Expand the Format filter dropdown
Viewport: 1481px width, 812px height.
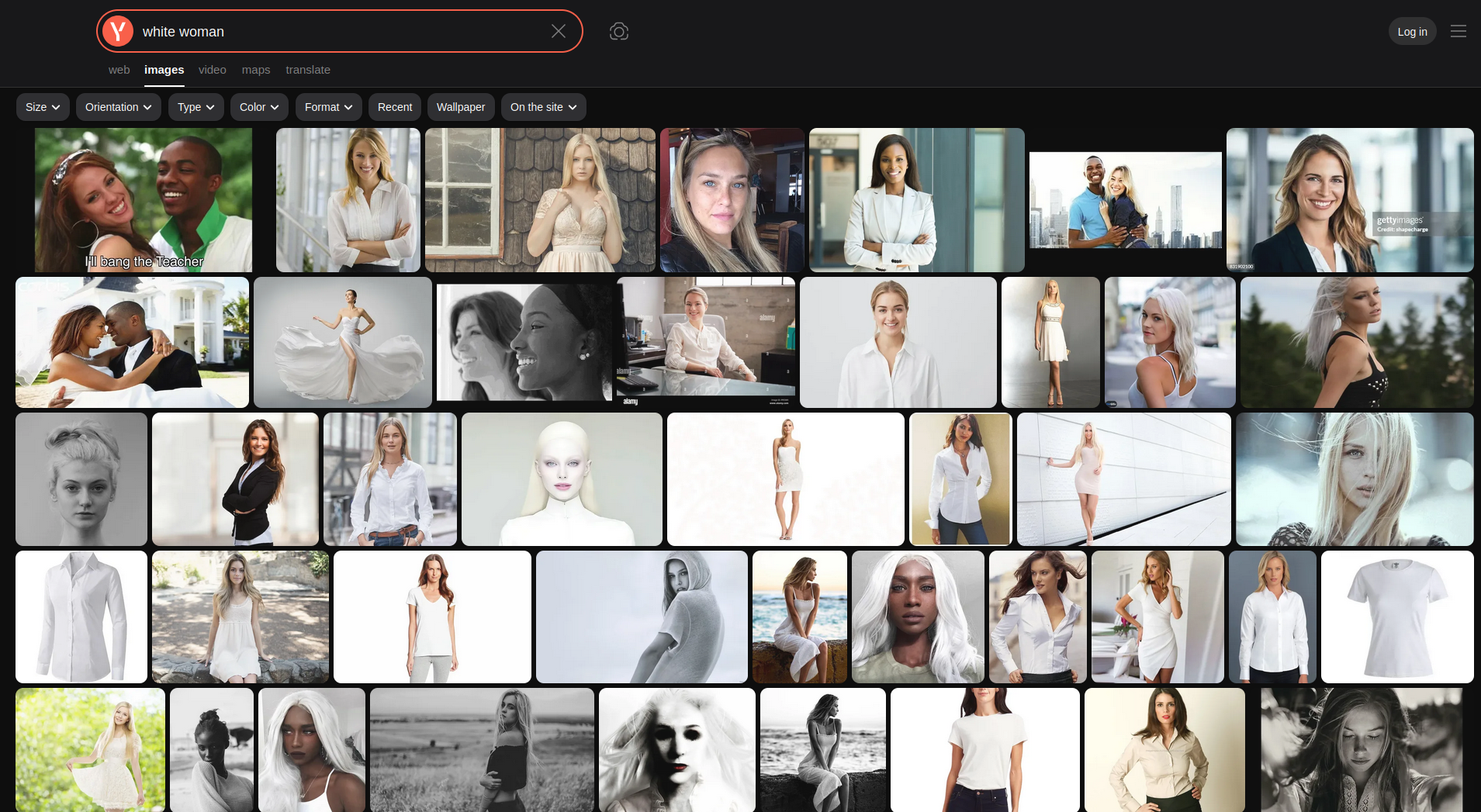pos(329,107)
